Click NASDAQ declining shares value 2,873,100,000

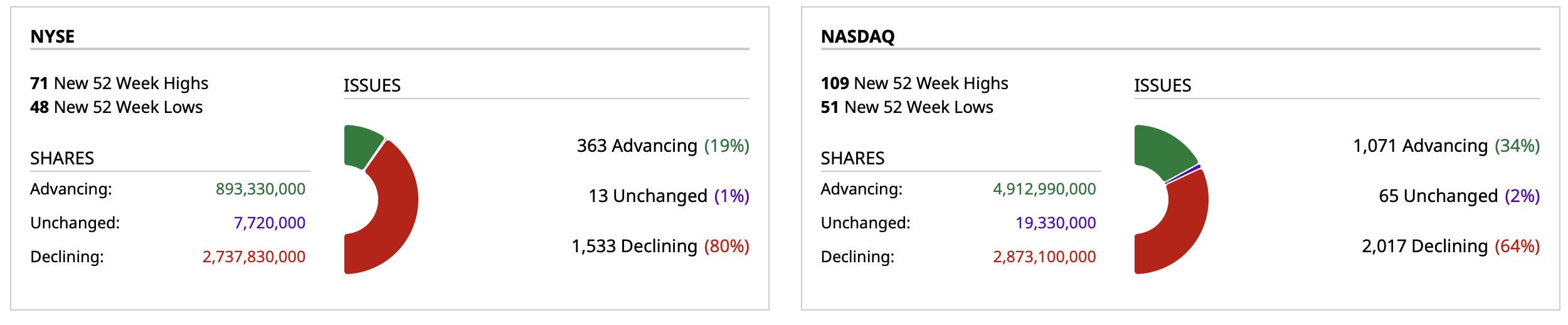tap(1044, 257)
